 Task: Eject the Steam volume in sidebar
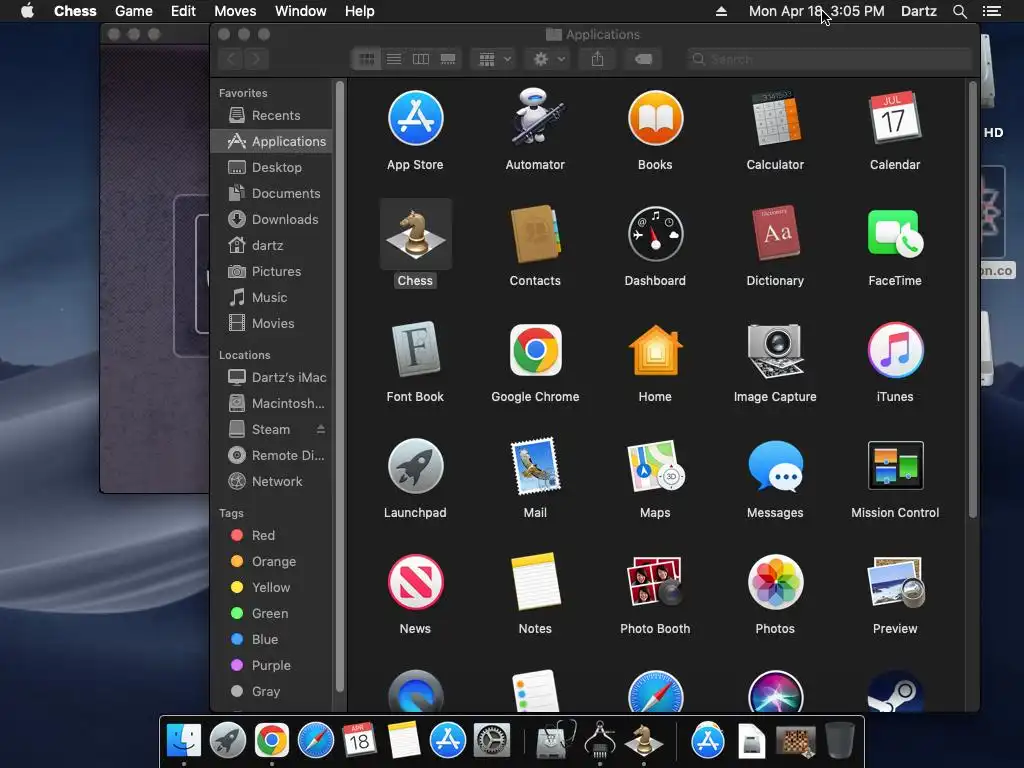(x=321, y=429)
